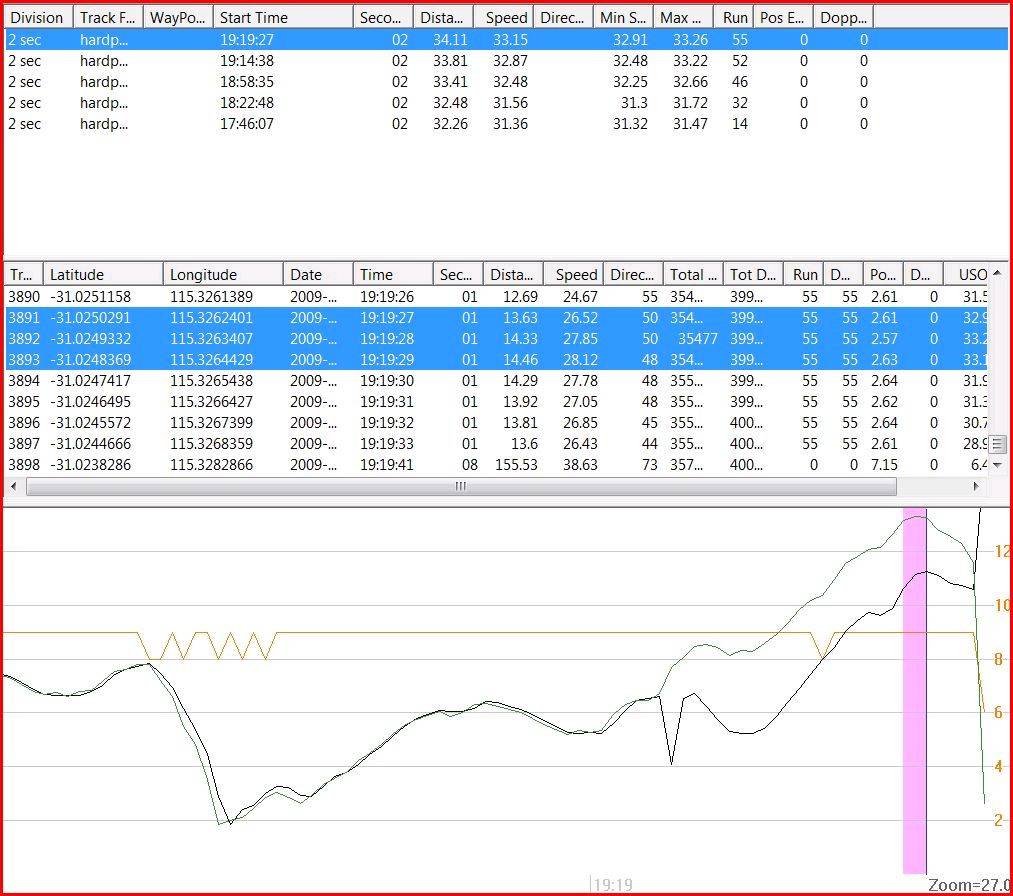Click the Run column header in top table
Screen dimensions: 1013x896
click(x=736, y=17)
